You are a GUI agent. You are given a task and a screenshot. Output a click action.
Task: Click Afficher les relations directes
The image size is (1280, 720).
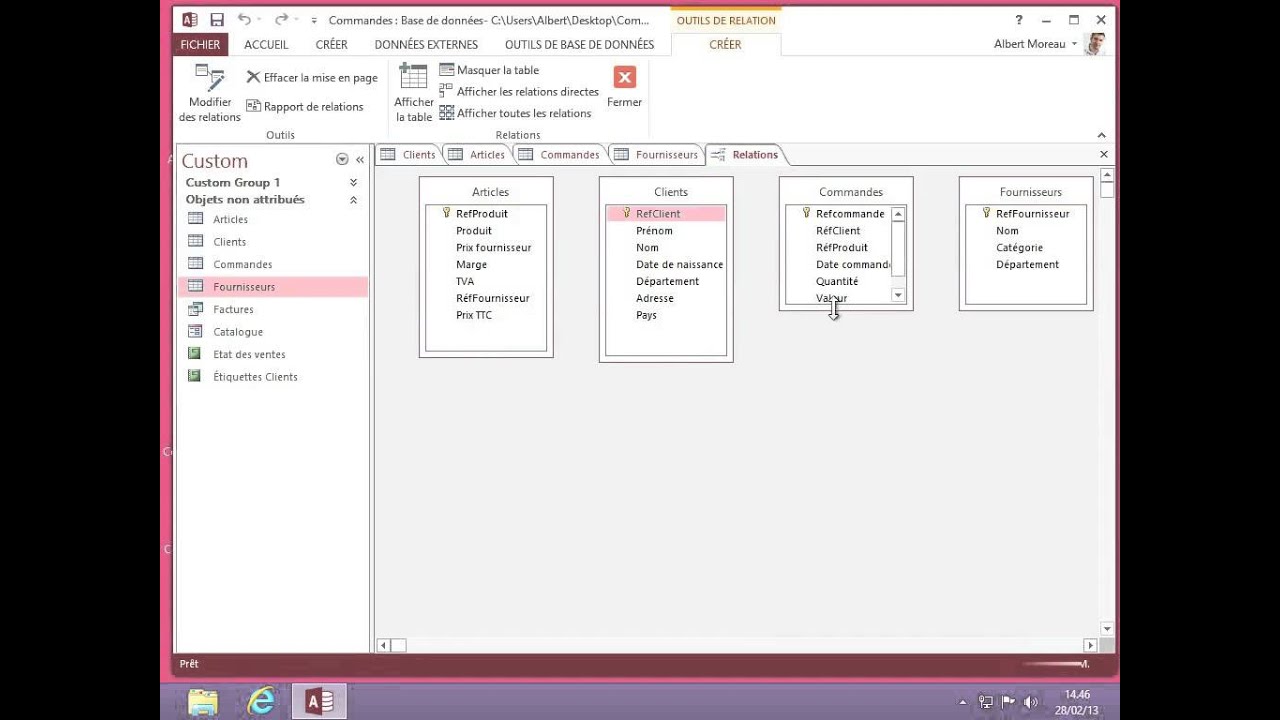point(519,91)
